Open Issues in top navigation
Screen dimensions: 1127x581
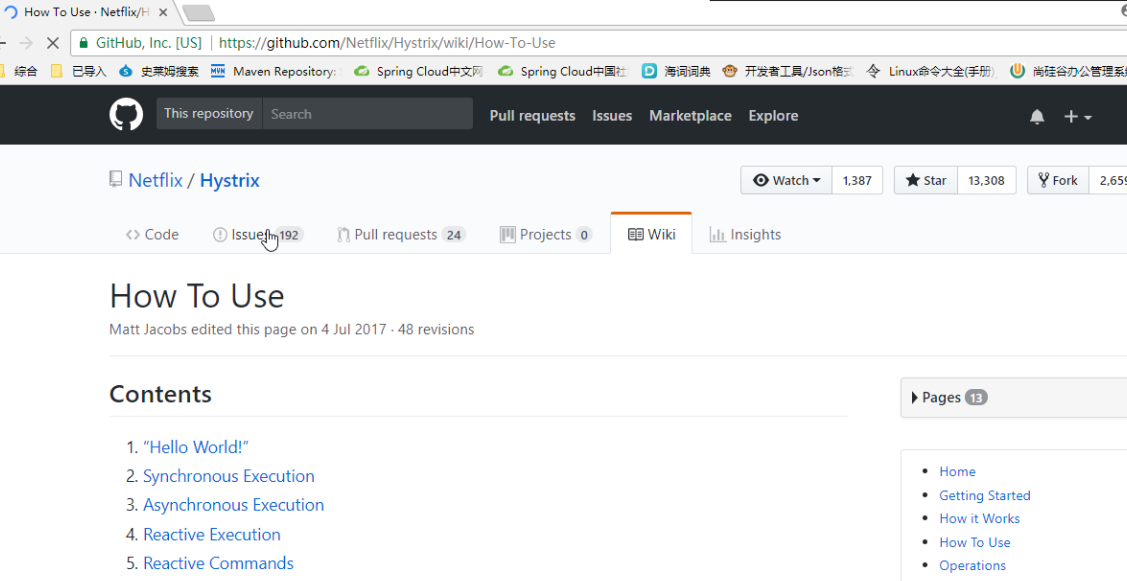point(612,116)
